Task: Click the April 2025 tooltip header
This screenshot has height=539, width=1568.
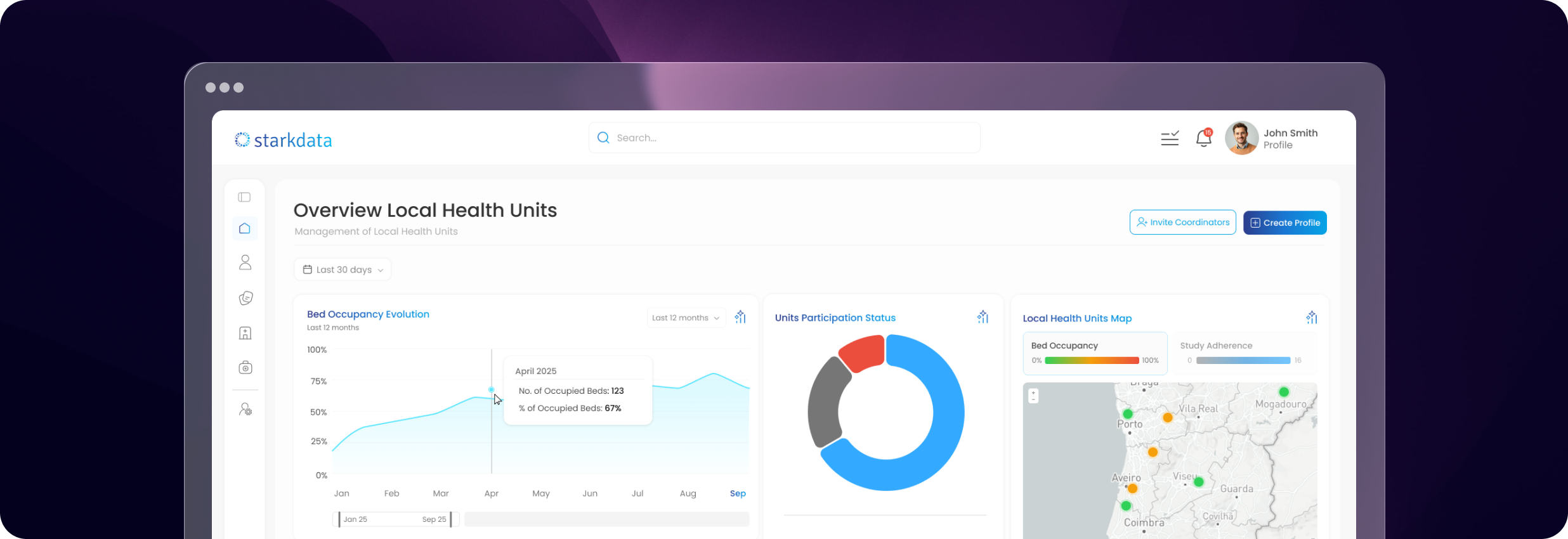Action: (x=536, y=371)
